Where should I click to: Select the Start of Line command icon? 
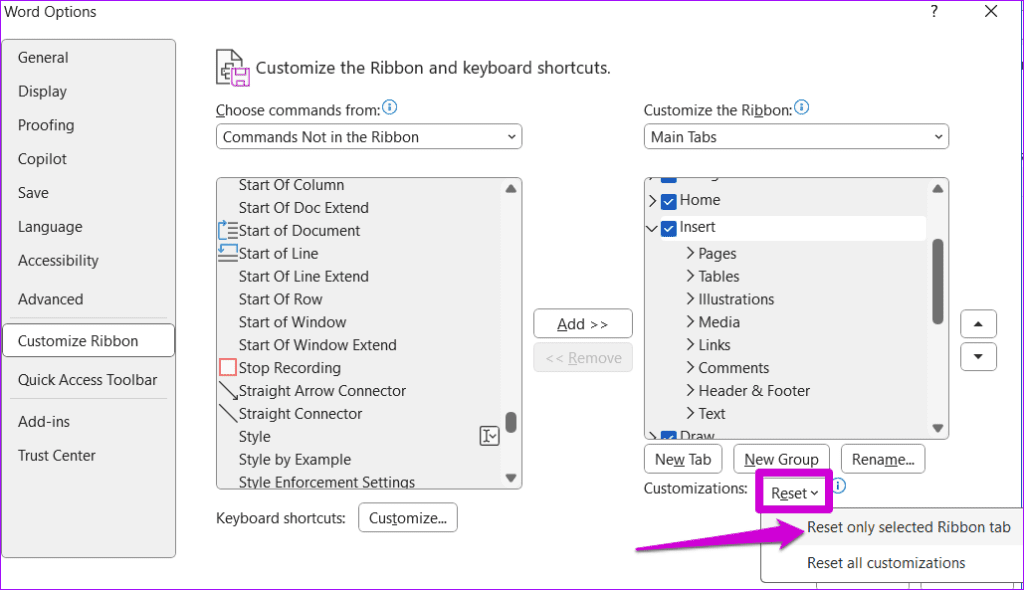pos(227,254)
